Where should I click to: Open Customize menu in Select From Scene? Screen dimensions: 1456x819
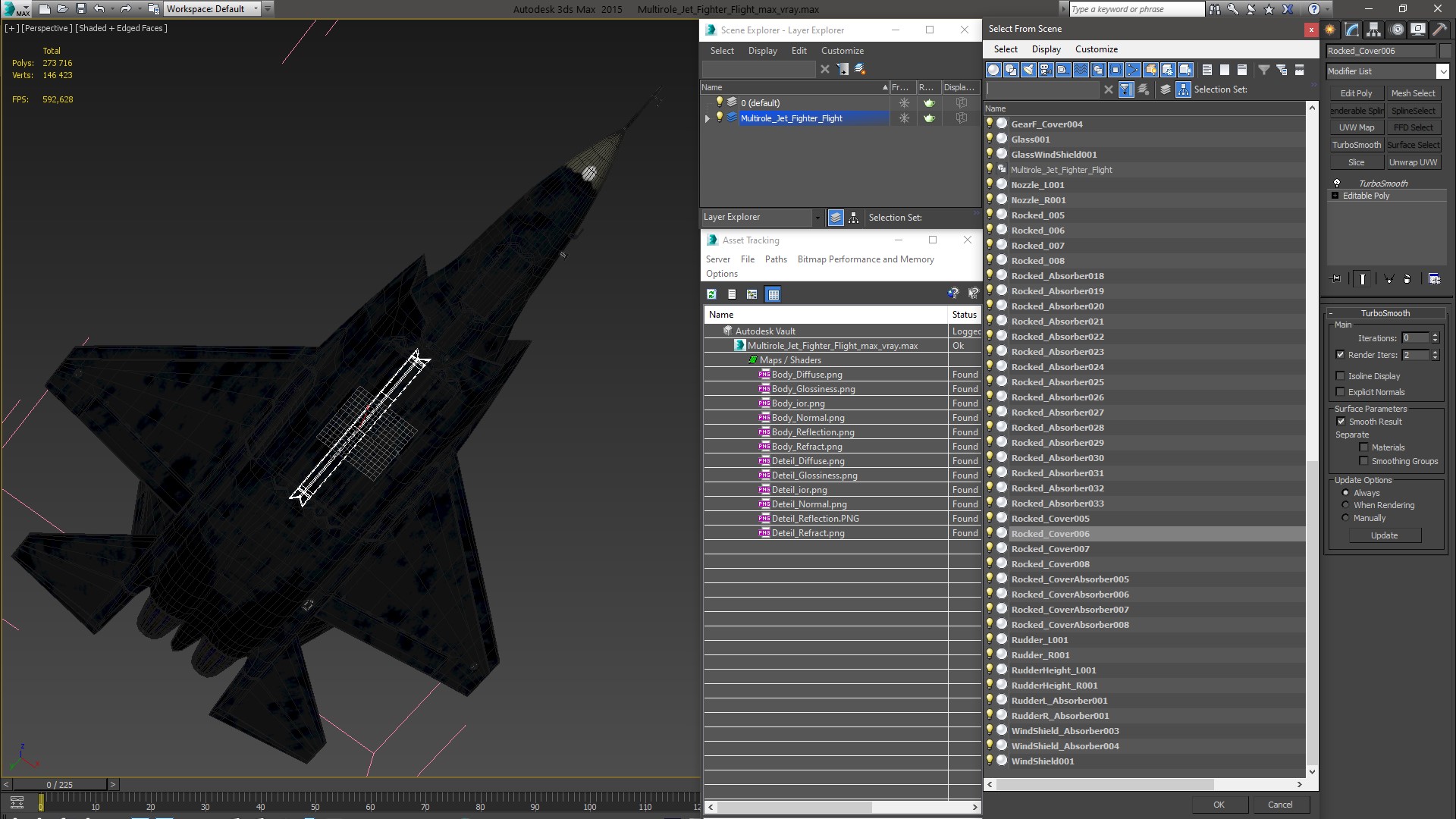(1096, 49)
